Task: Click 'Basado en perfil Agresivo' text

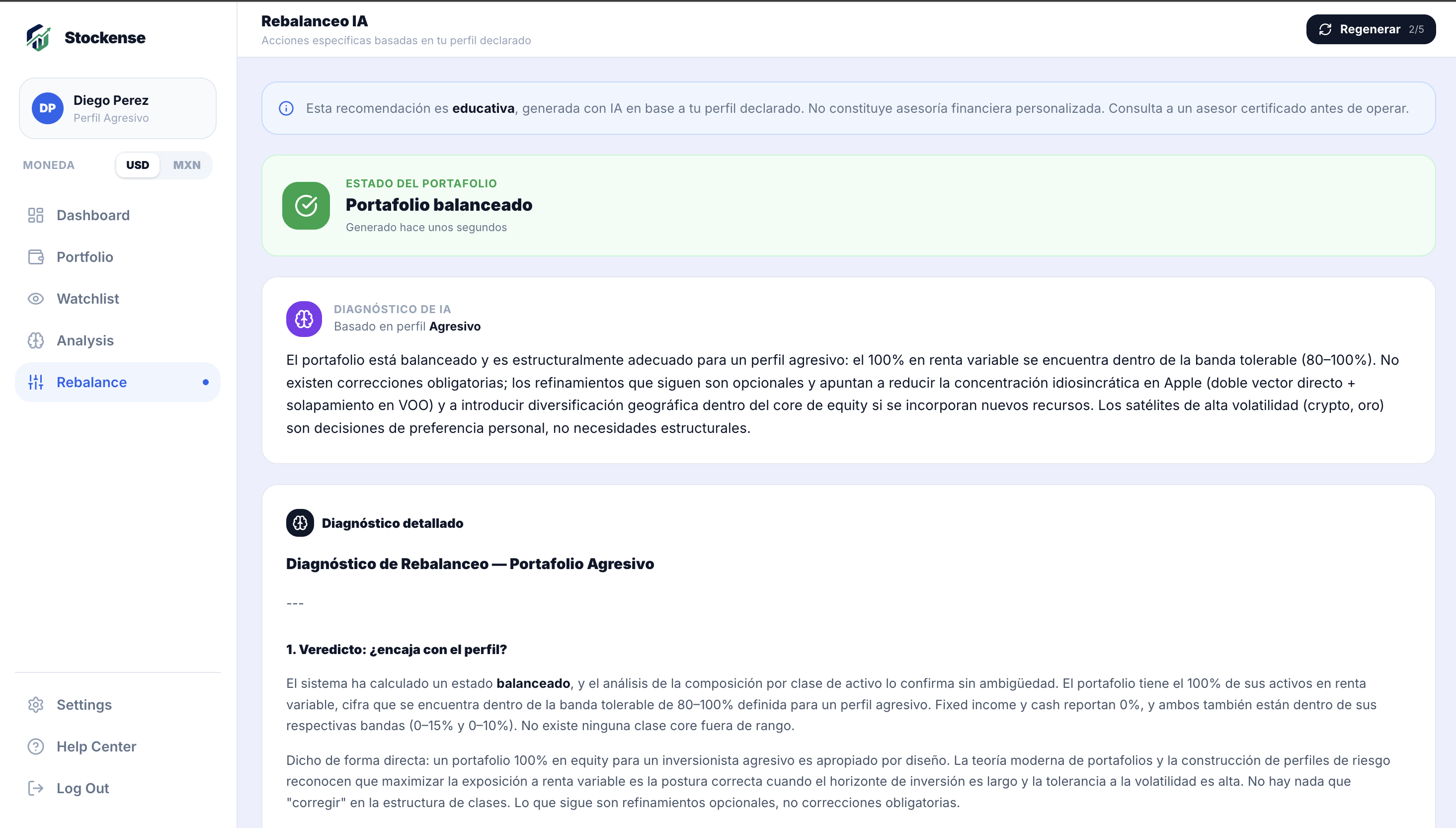Action: point(407,327)
